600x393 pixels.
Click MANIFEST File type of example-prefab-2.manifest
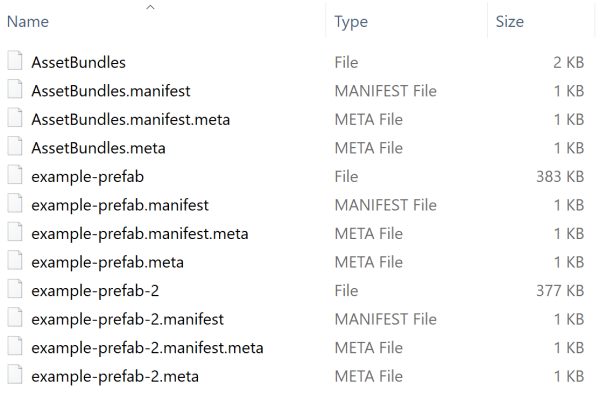click(386, 320)
